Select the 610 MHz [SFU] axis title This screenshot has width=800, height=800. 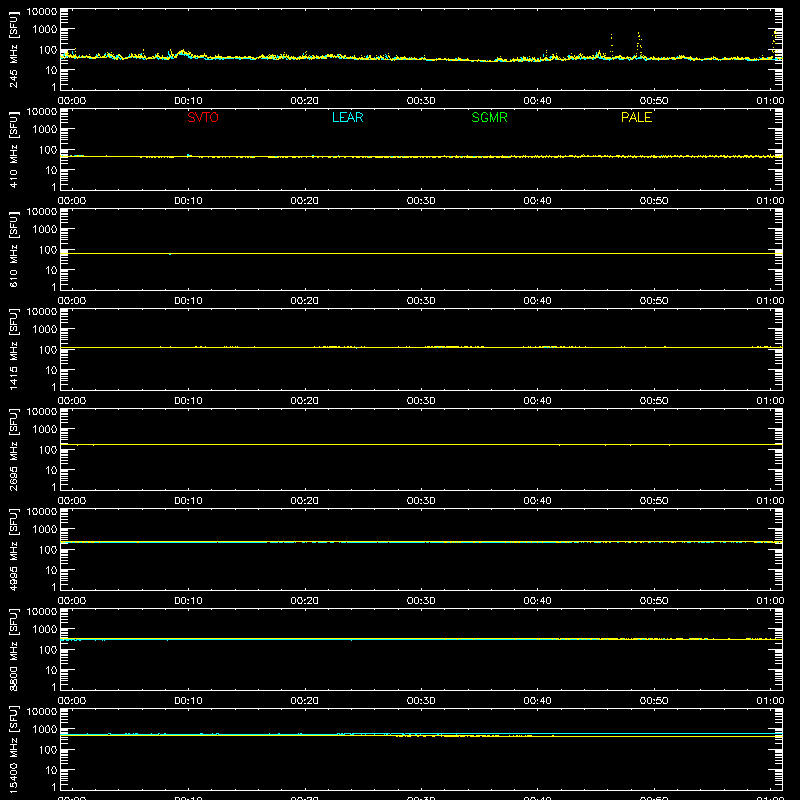tap(14, 250)
